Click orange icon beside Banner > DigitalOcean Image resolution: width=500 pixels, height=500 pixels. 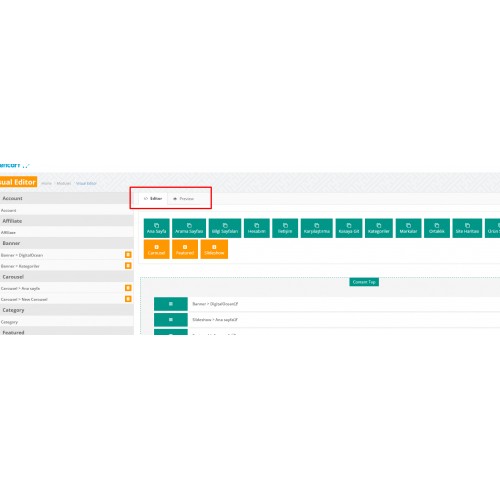tap(128, 255)
